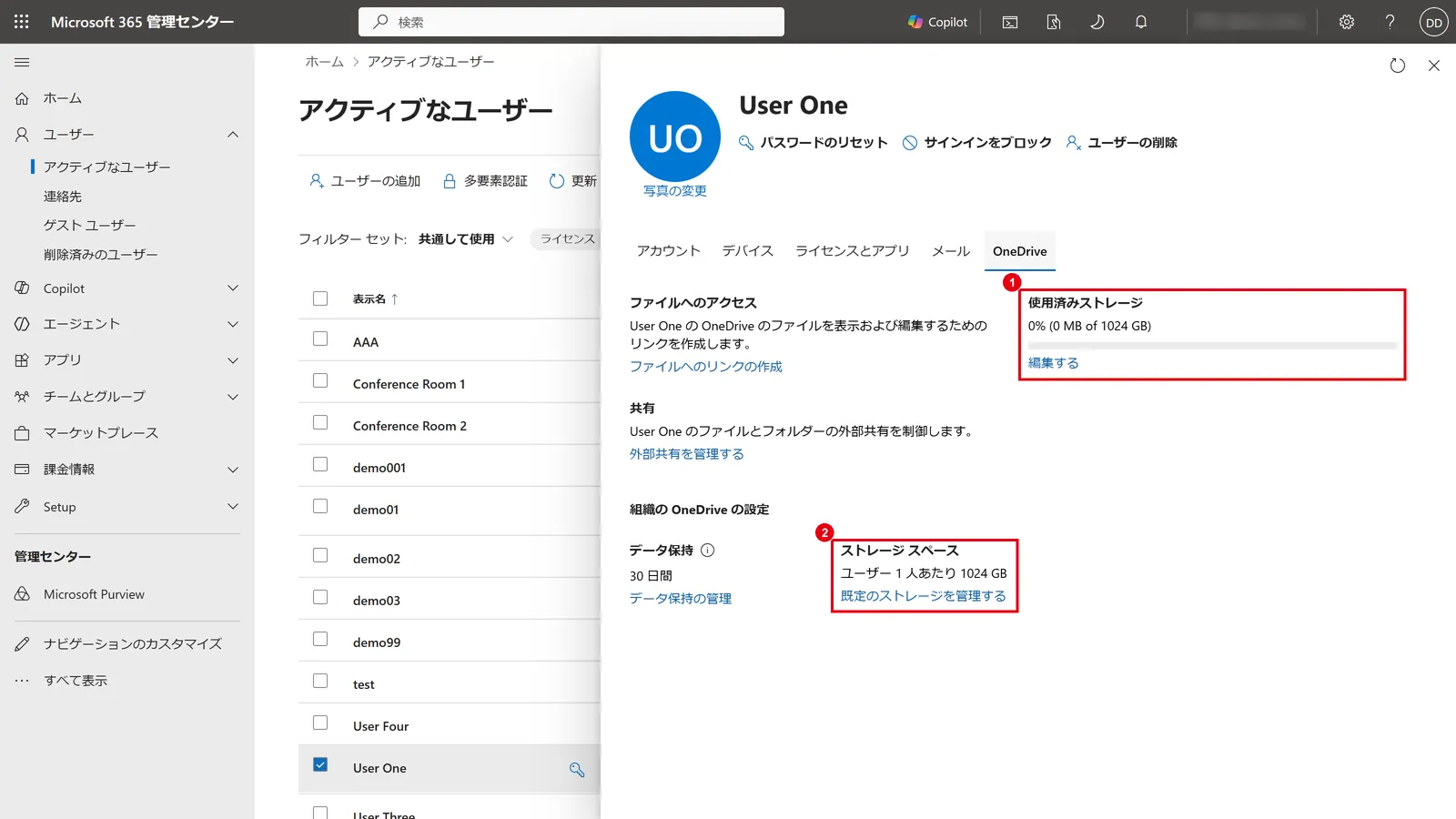Expand the Apps sidebar section

233,360
